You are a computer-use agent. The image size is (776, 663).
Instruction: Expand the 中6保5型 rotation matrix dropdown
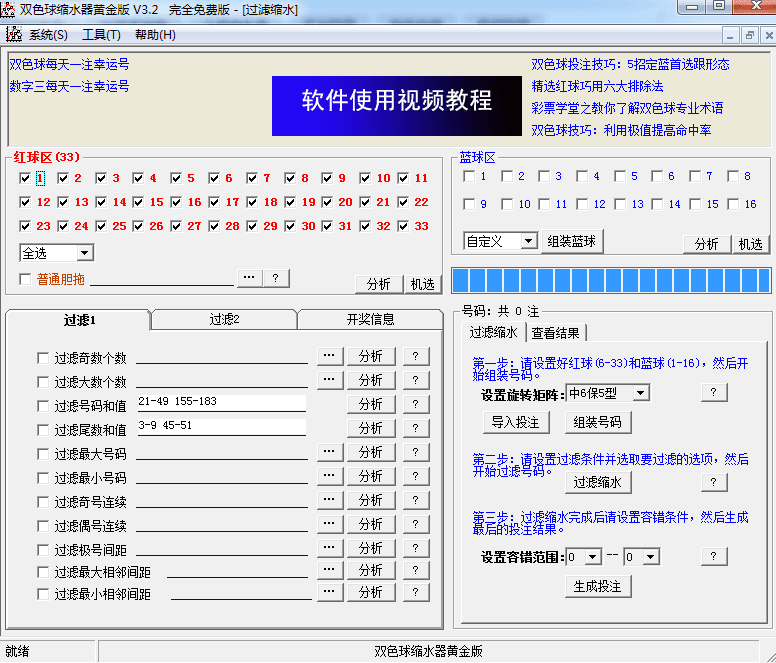click(640, 393)
